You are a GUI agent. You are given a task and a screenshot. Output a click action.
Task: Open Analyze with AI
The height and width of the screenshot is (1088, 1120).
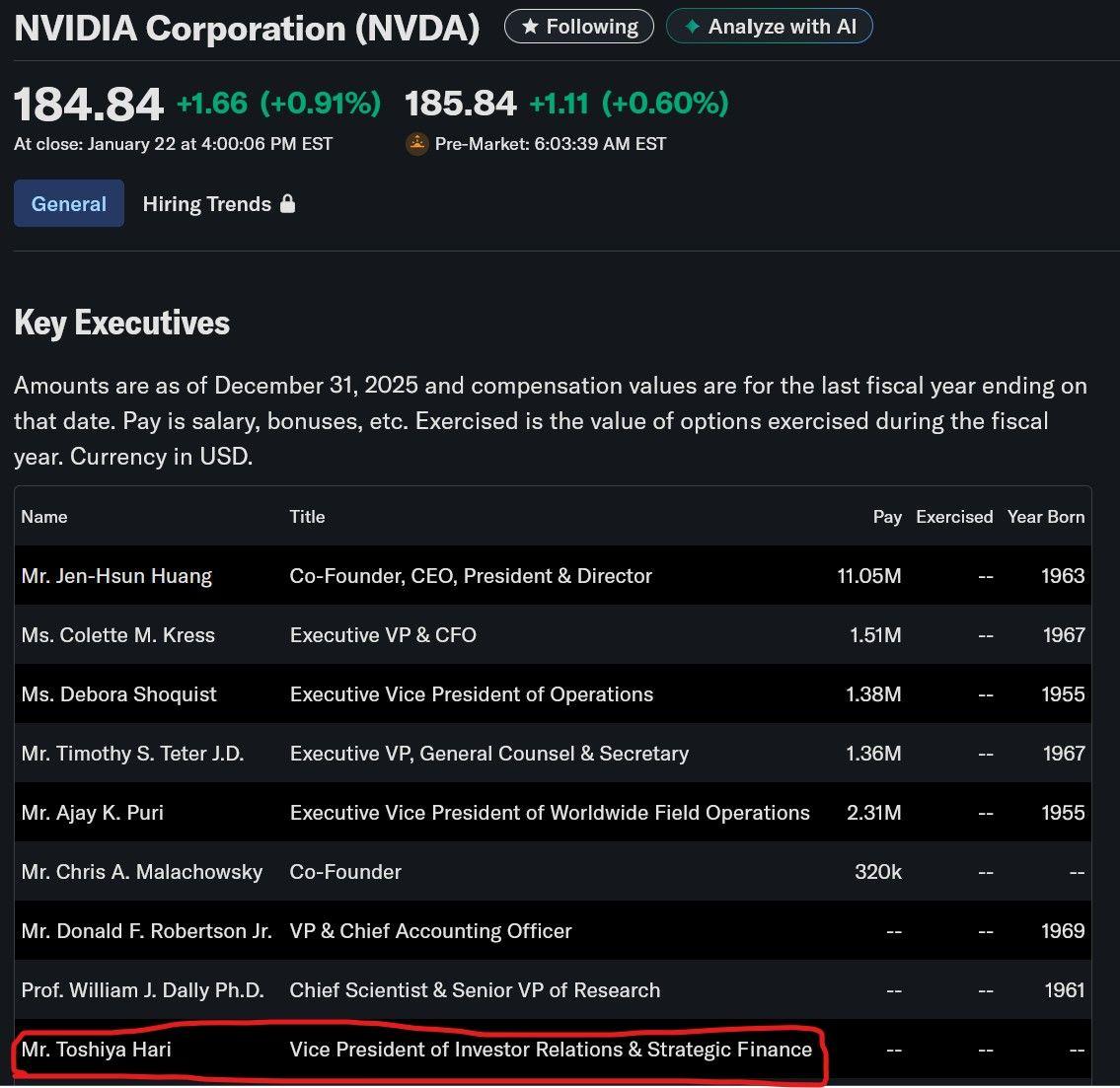pyautogui.click(x=769, y=28)
